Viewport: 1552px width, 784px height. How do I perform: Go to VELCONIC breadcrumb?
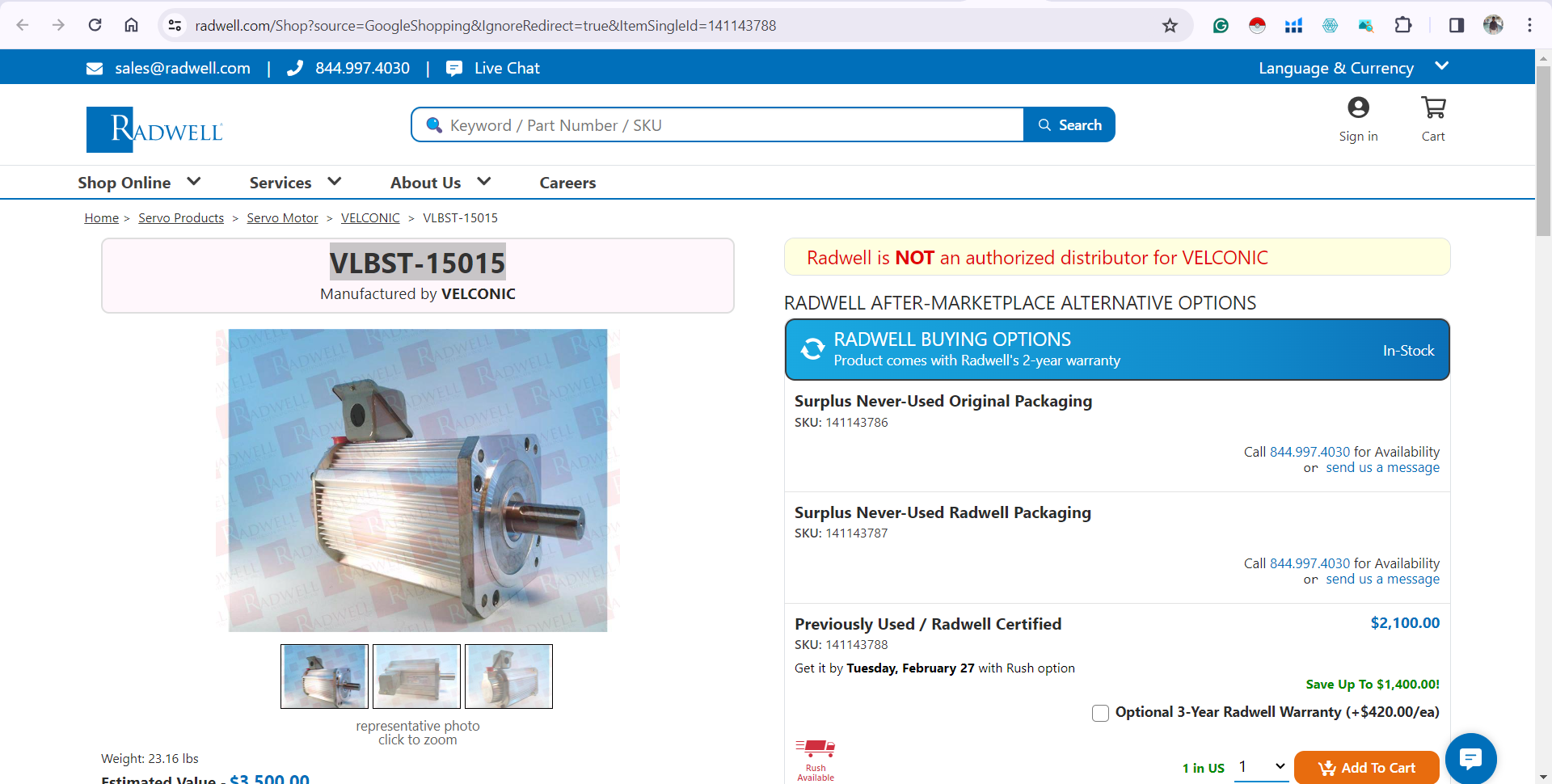pos(370,218)
